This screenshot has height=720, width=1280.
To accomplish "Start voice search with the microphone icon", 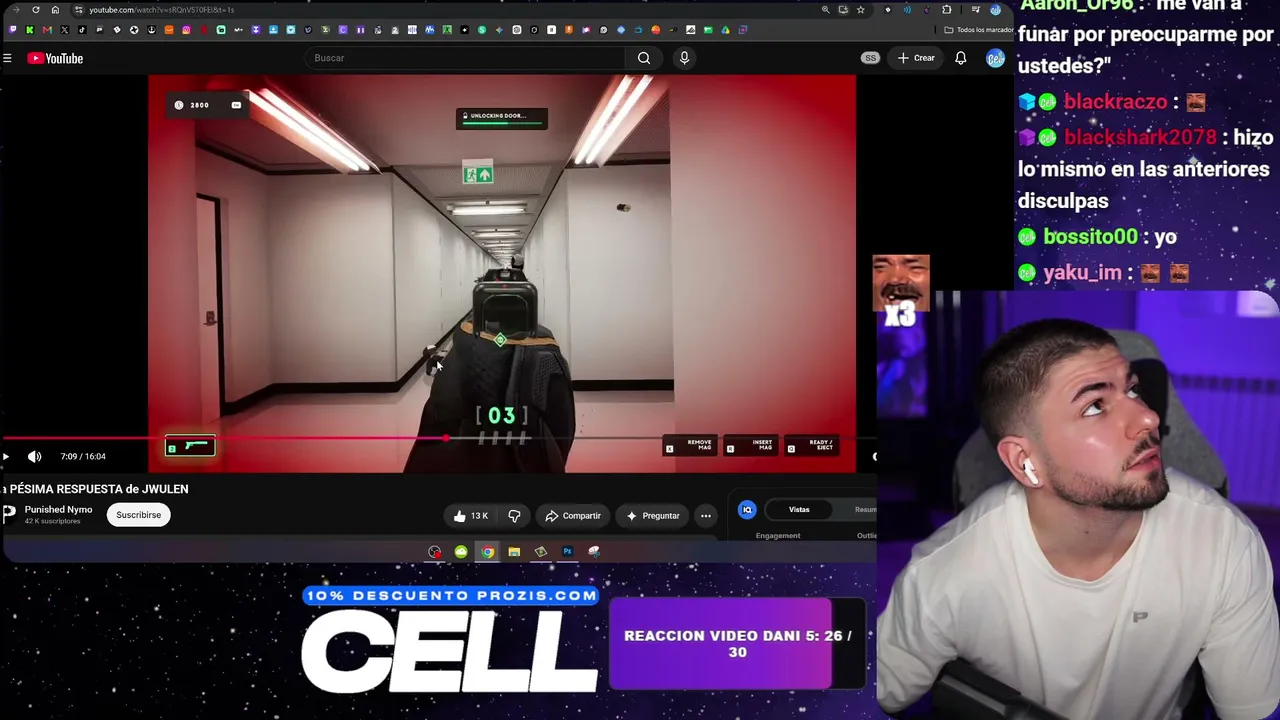I will pos(684,58).
